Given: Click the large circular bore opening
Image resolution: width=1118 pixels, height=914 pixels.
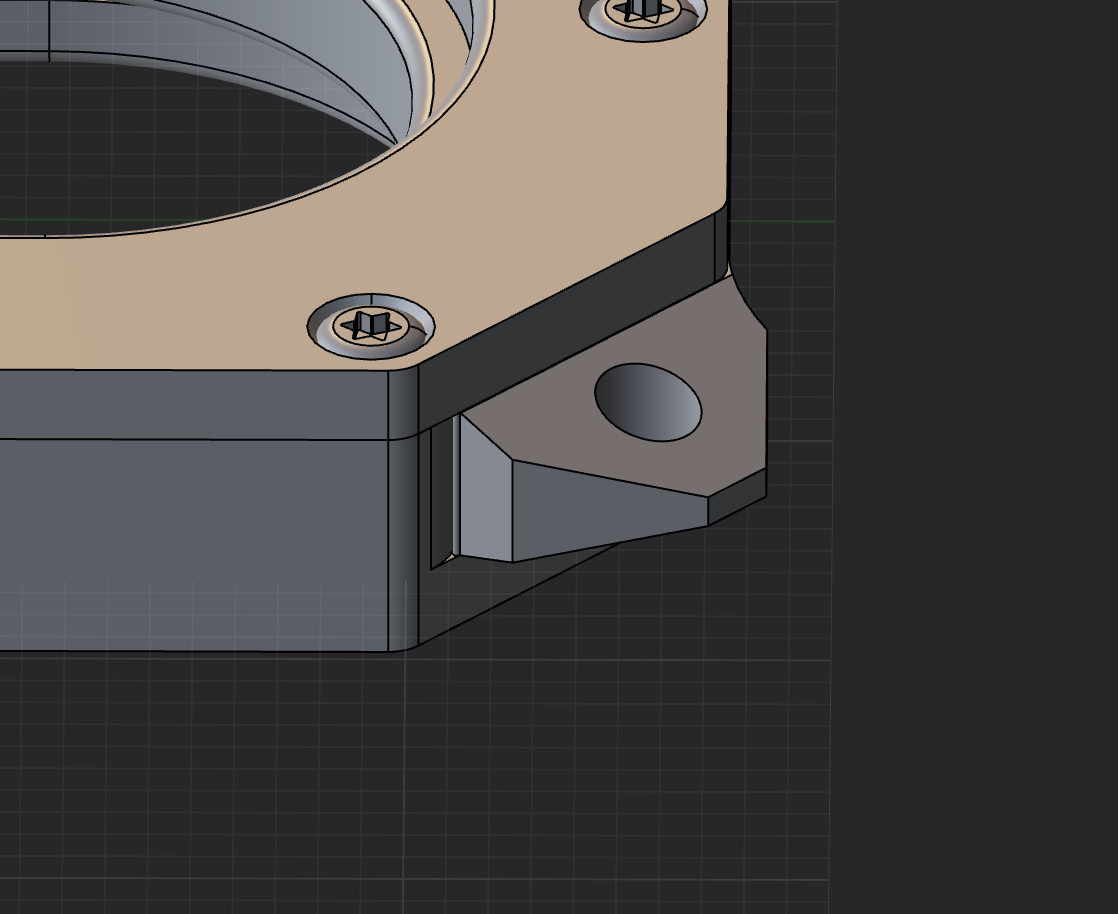Looking at the screenshot, I should [180, 150].
